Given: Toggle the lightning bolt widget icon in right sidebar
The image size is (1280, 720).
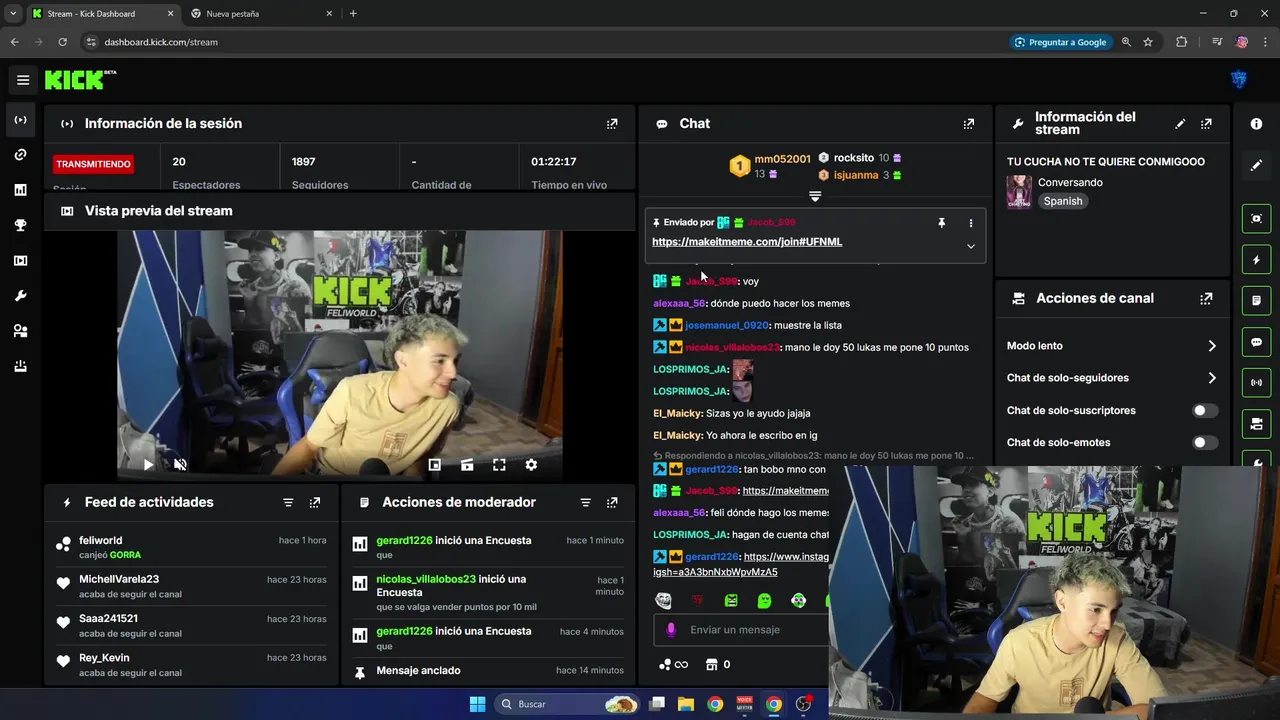Looking at the screenshot, I should (1256, 260).
